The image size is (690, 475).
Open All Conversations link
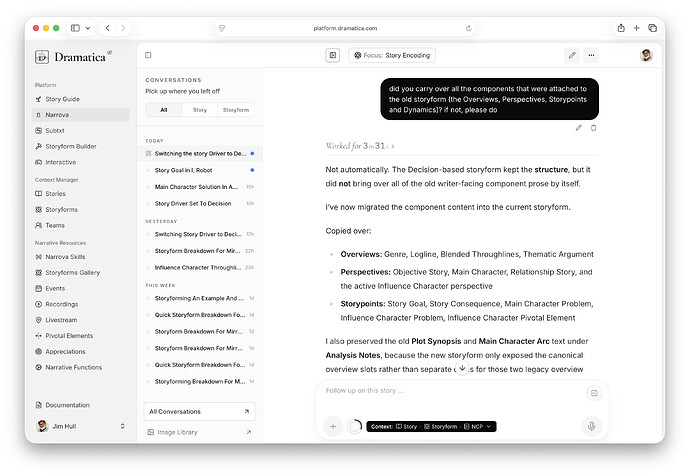[x=199, y=411]
